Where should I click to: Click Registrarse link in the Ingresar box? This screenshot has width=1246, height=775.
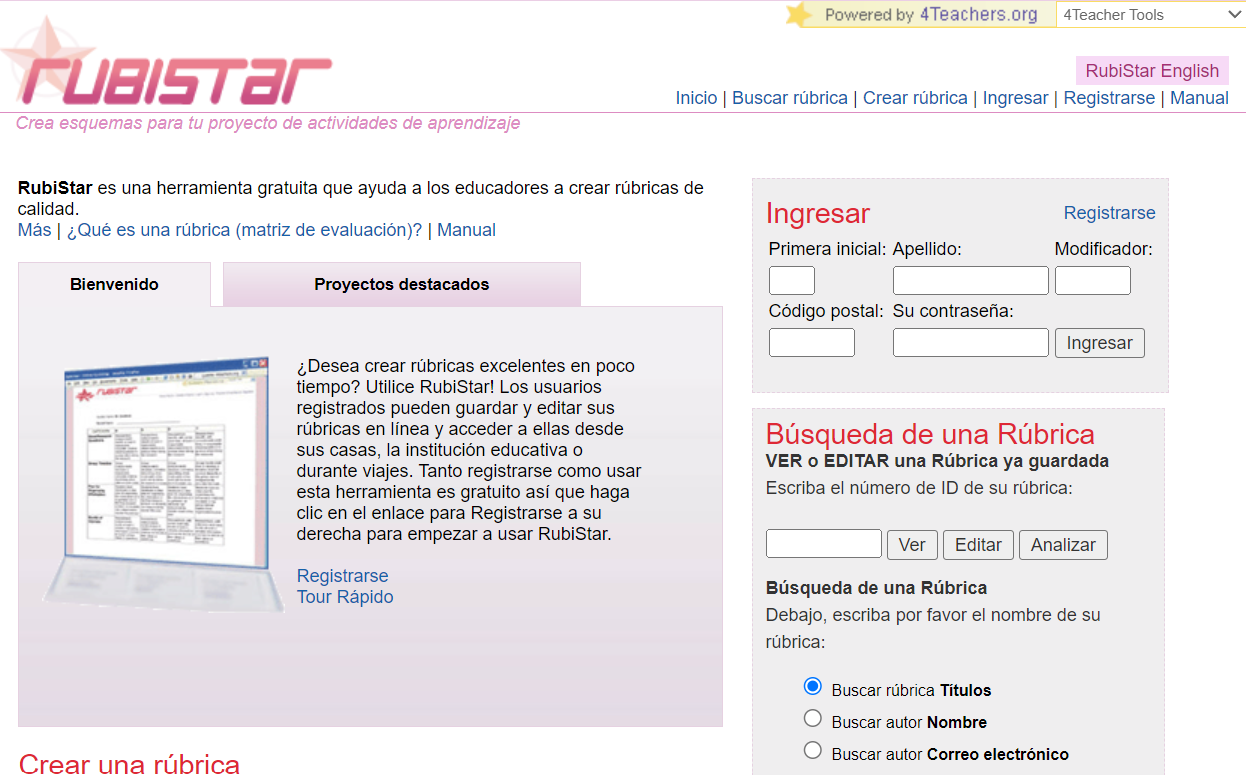point(1109,213)
